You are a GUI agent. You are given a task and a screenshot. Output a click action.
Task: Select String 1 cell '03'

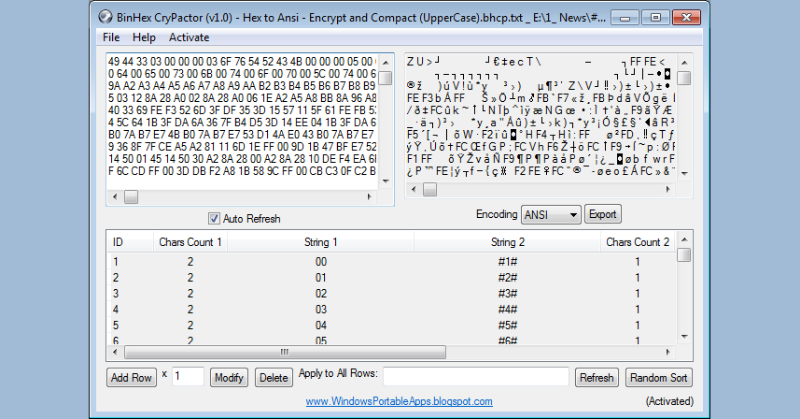tap(320, 309)
